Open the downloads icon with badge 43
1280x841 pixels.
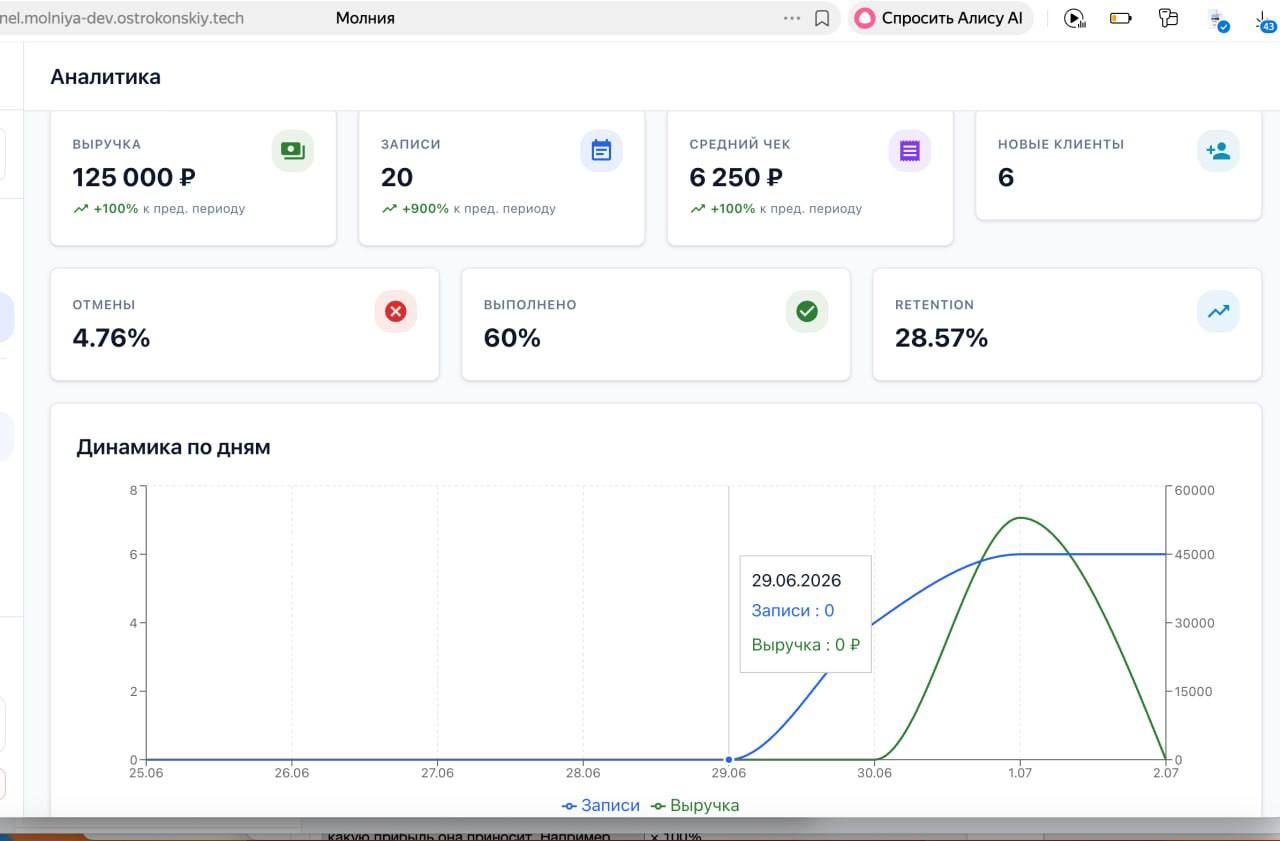(x=1265, y=20)
